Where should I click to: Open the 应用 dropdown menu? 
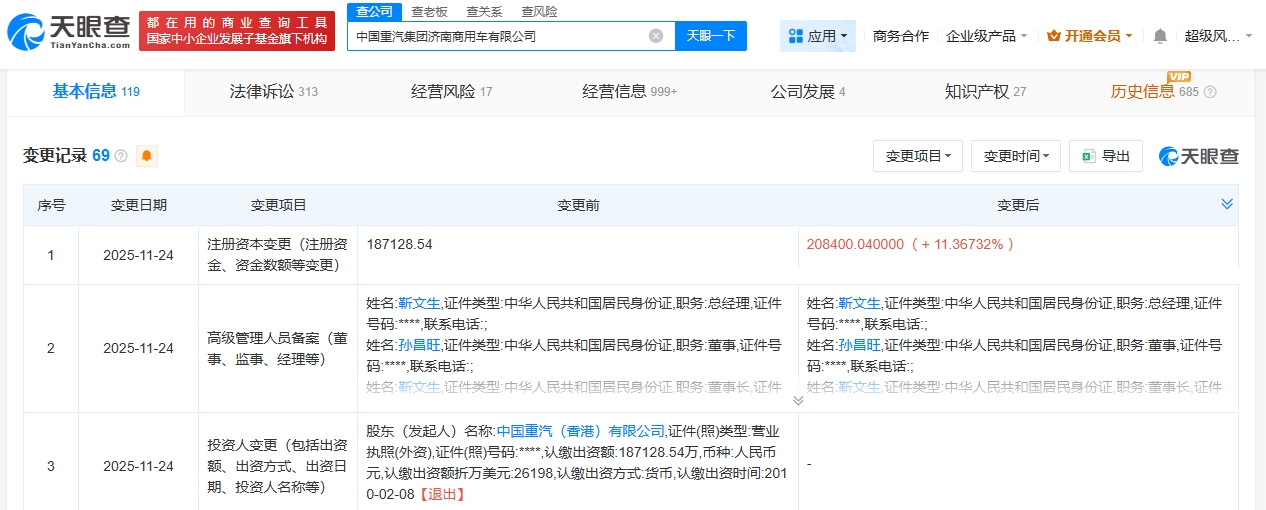(817, 36)
